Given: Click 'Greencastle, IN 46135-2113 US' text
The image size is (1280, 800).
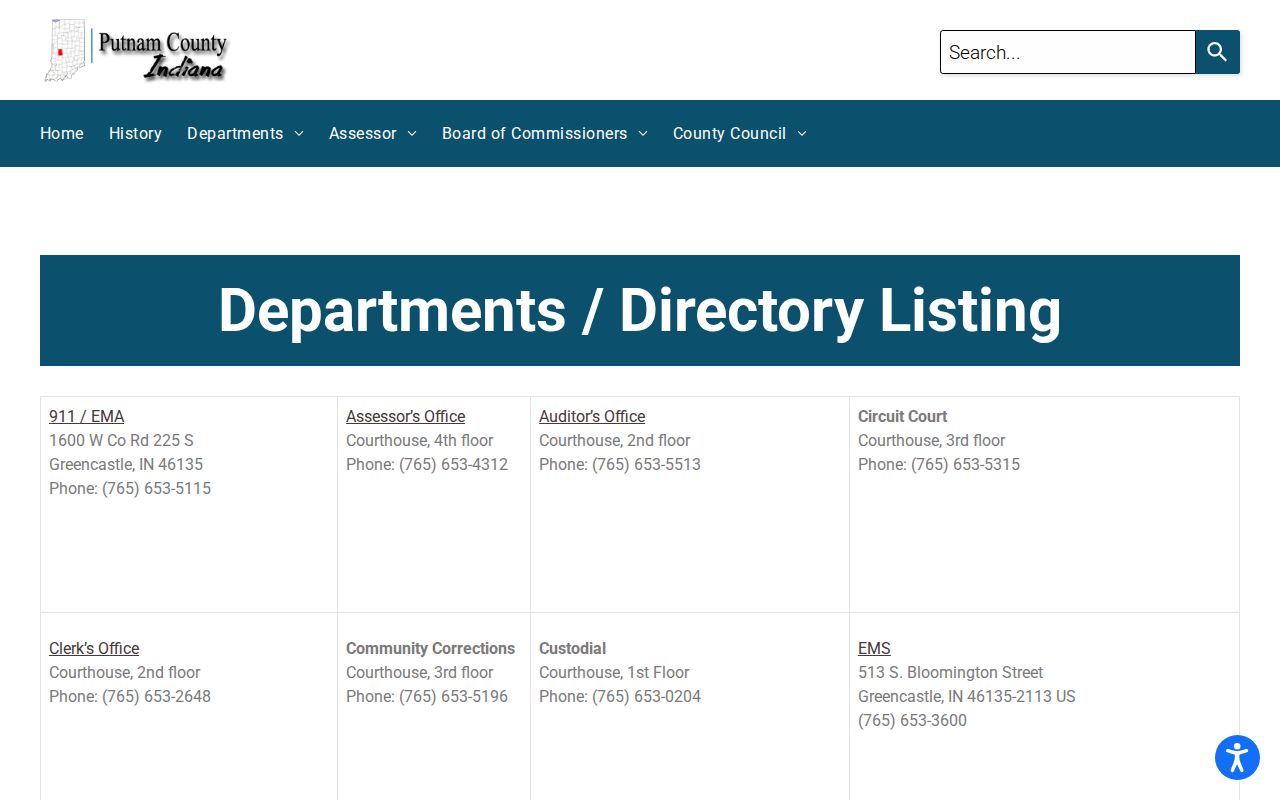Looking at the screenshot, I should (967, 696).
